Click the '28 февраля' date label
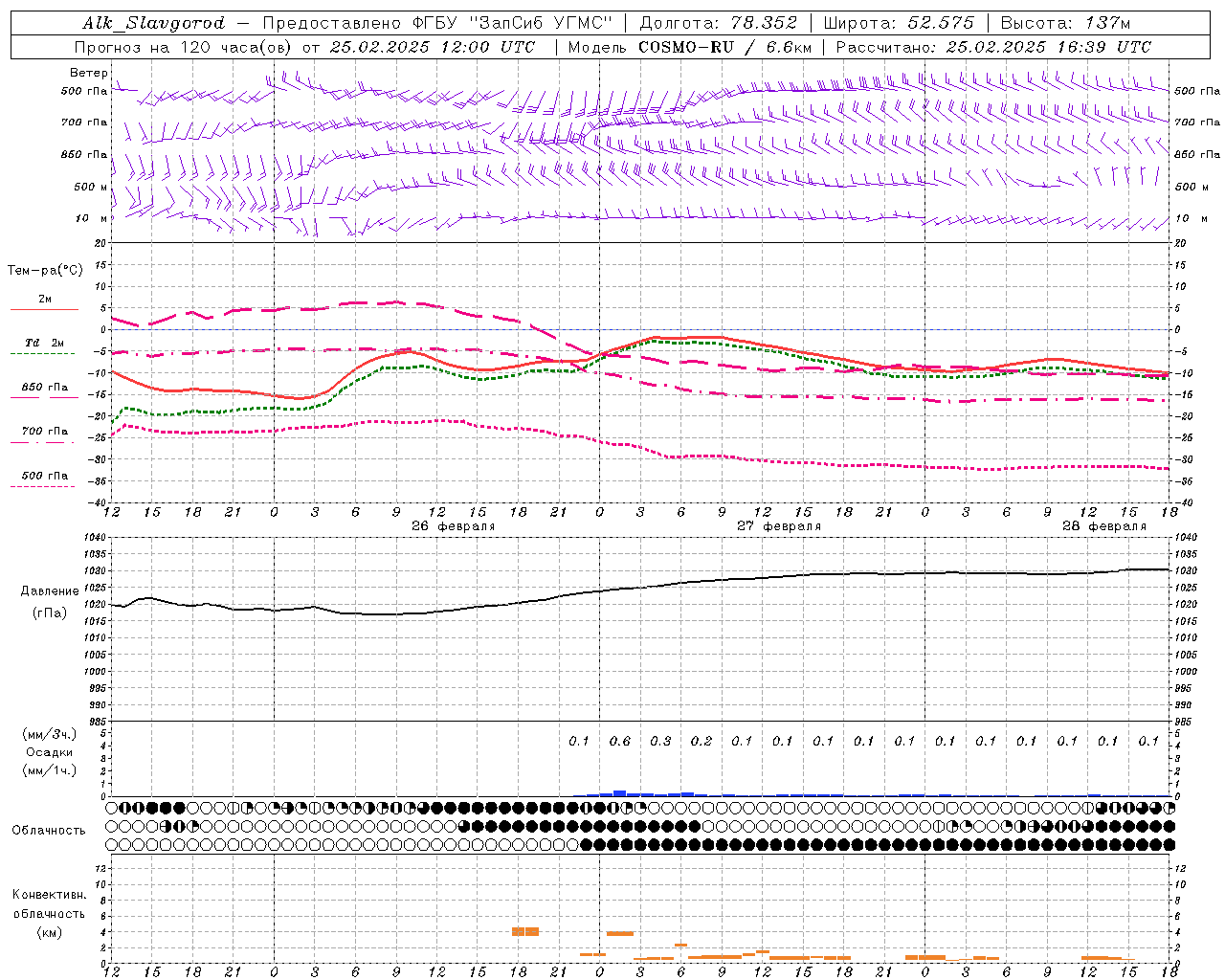This screenshot has width=1225, height=980. (x=1104, y=526)
